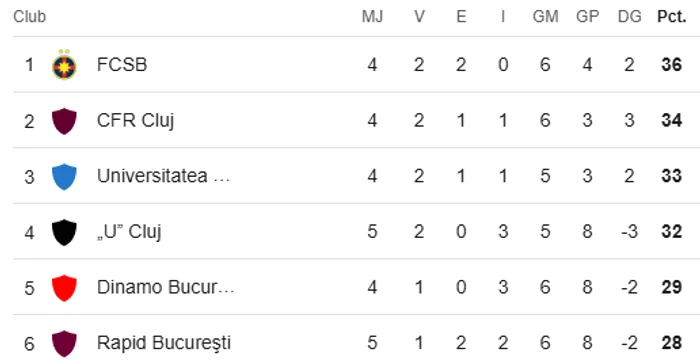This screenshot has height=364, width=700.
Task: Click the Pct. column header
Action: tap(671, 17)
